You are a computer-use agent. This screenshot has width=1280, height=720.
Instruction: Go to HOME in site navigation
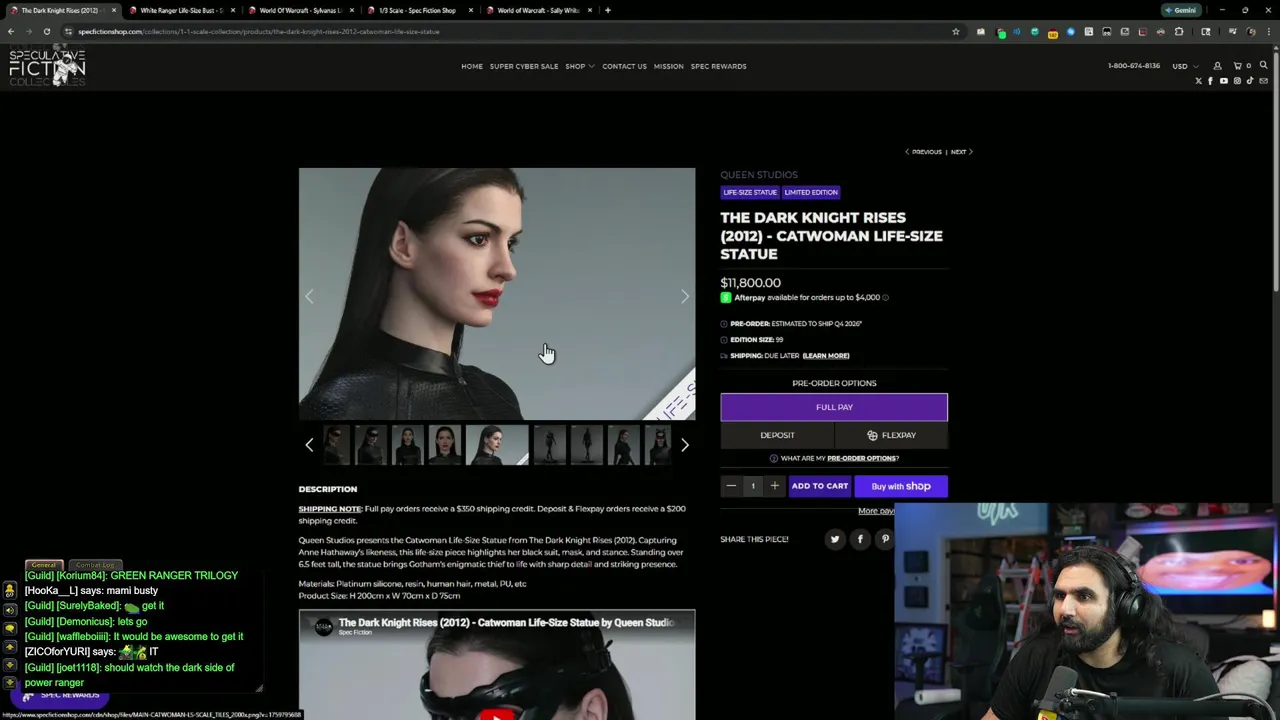[x=472, y=66]
